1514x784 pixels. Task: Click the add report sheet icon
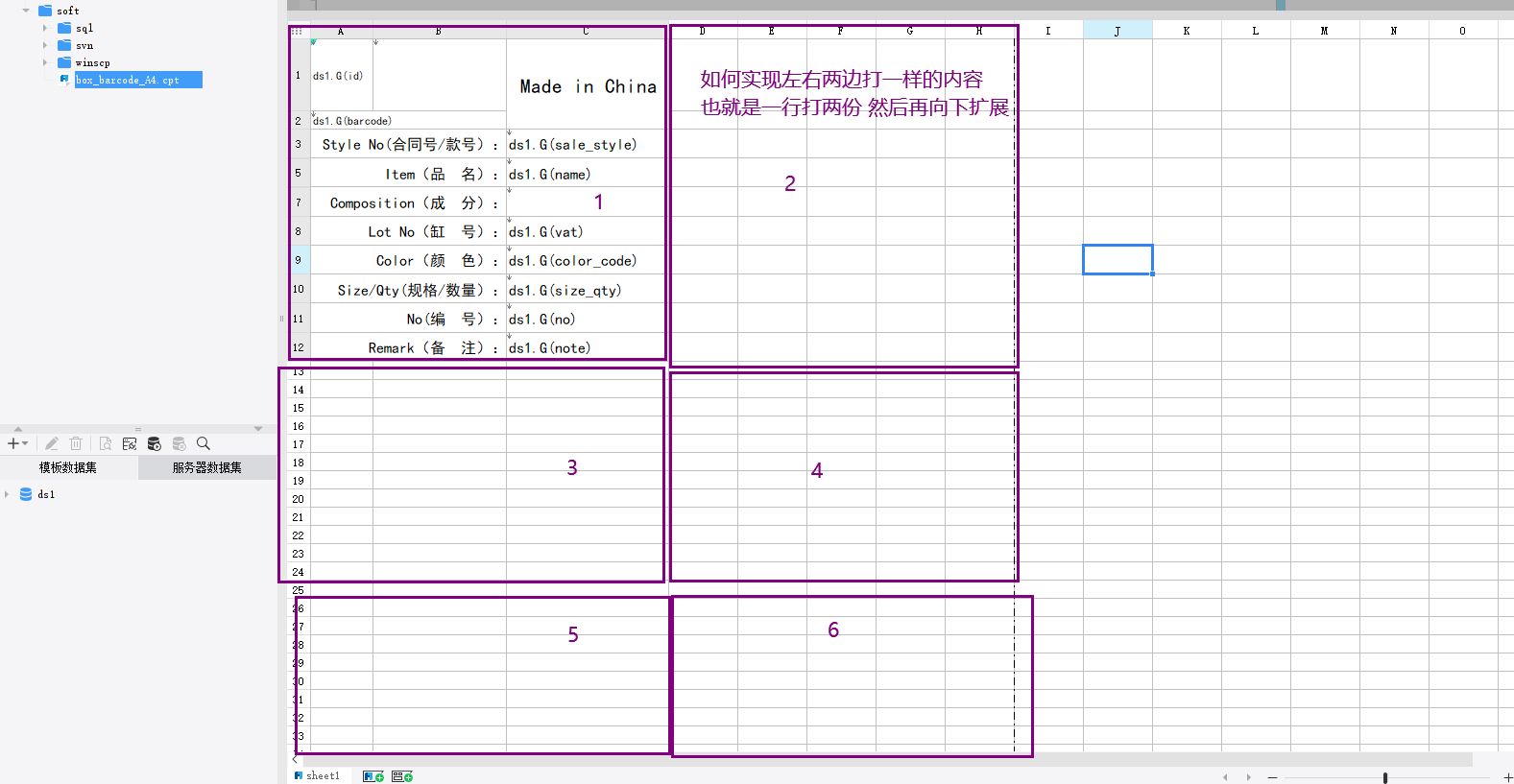[x=373, y=776]
